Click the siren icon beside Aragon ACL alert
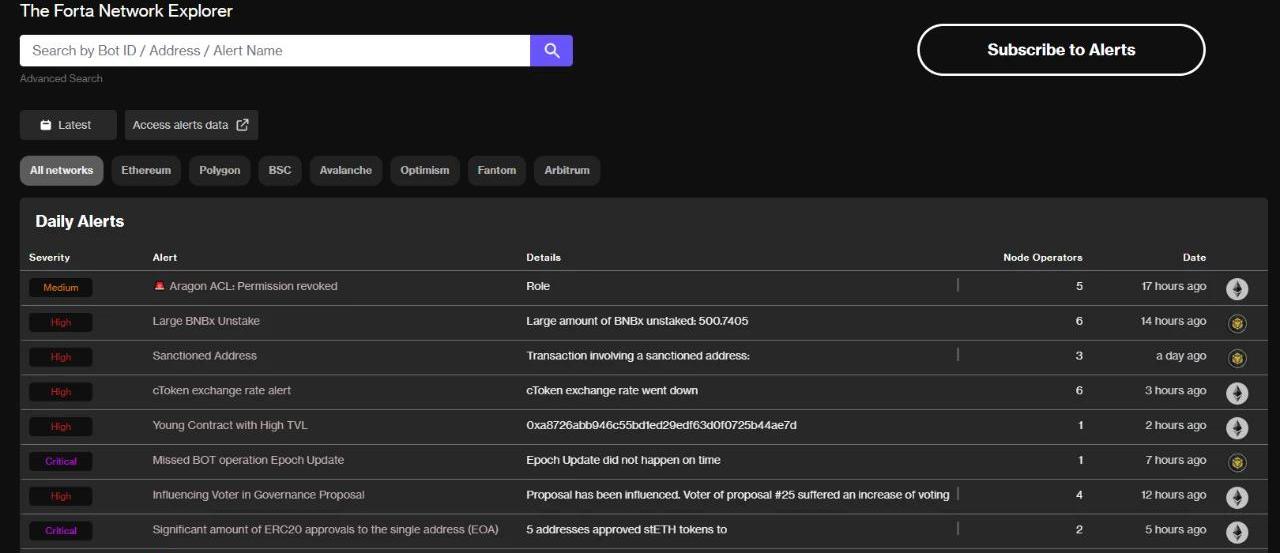Screen dimensions: 1280x553 (x=159, y=286)
